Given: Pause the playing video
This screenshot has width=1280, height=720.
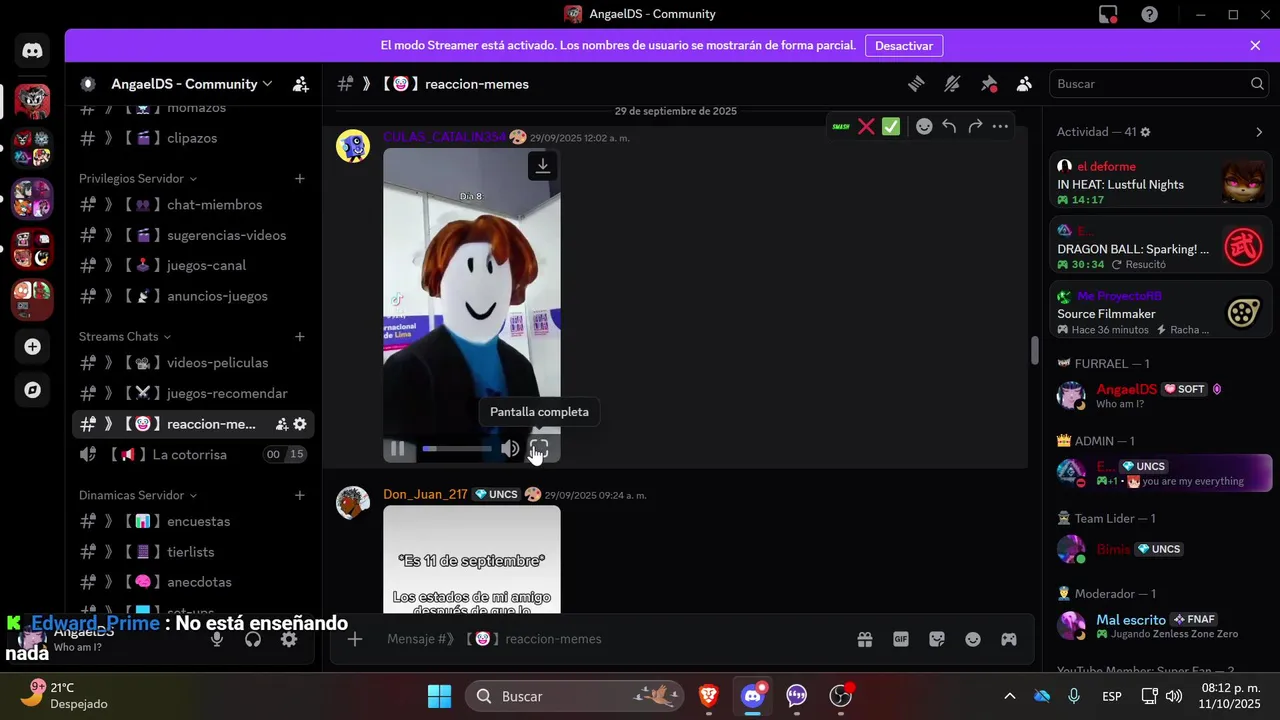Looking at the screenshot, I should point(397,449).
